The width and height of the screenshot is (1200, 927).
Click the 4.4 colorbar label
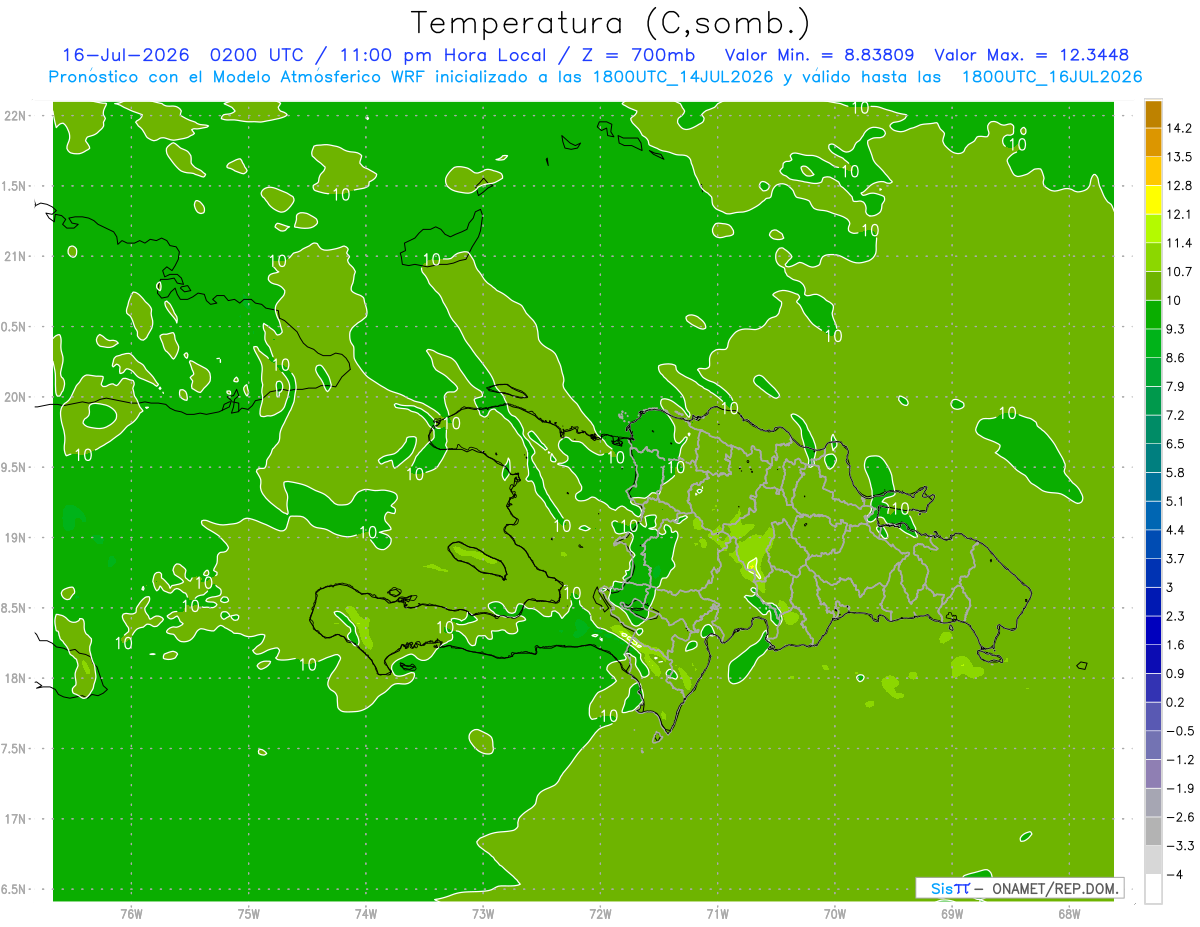pyautogui.click(x=1176, y=530)
